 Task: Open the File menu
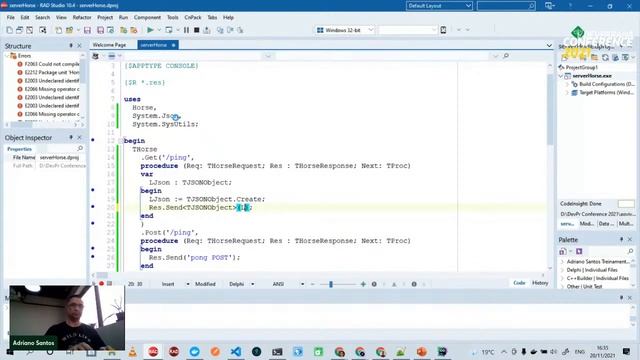tap(11, 18)
